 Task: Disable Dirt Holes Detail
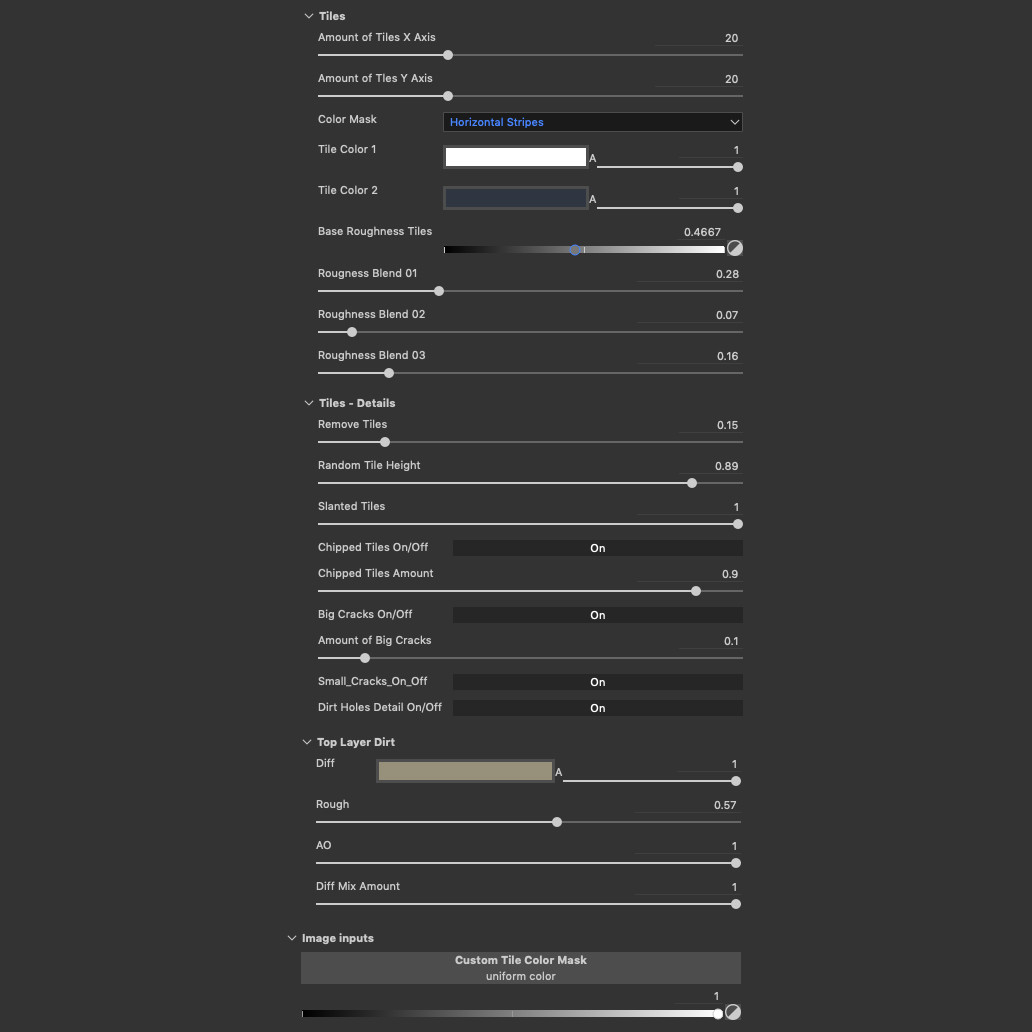coord(597,707)
